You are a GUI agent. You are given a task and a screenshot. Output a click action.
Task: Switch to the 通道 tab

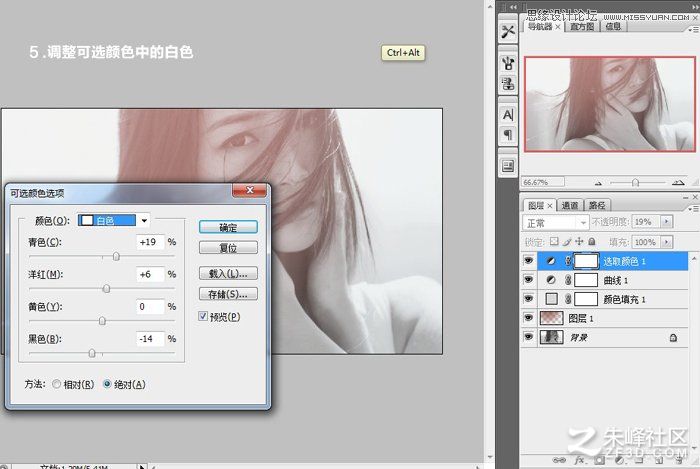tap(570, 206)
